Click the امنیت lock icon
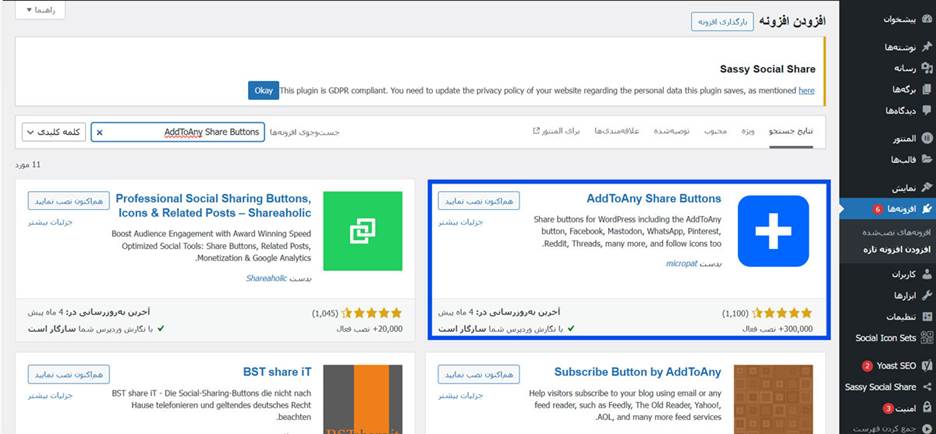The image size is (936, 434). 926,408
